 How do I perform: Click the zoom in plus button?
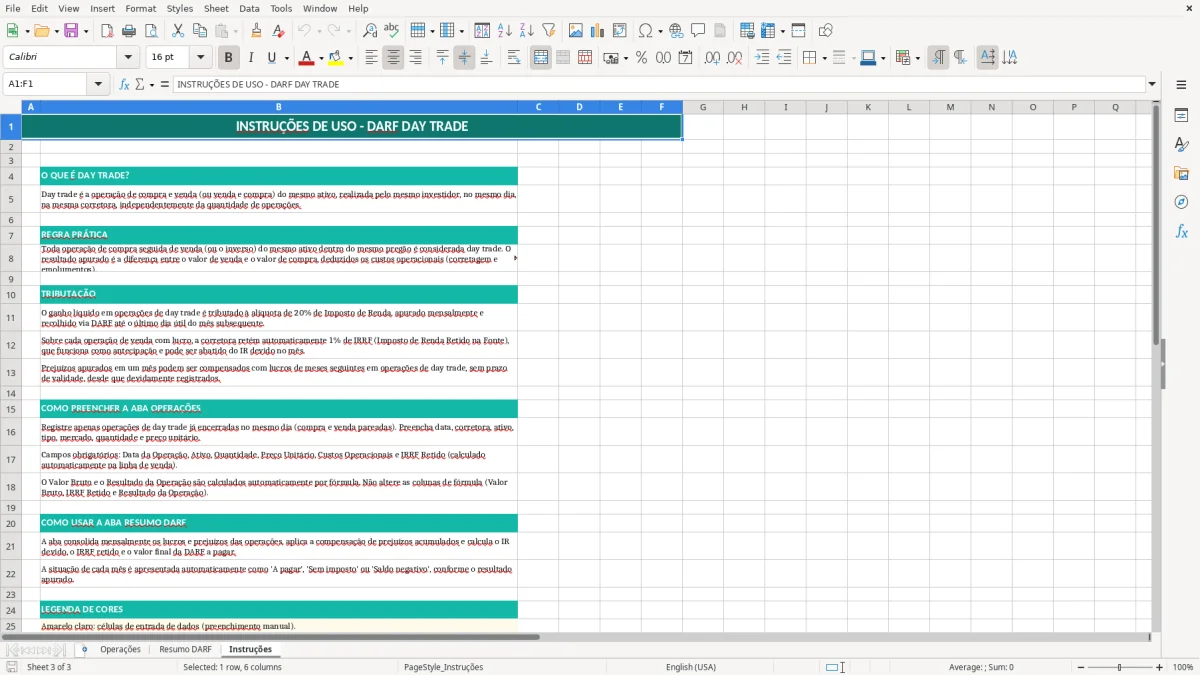1160,667
